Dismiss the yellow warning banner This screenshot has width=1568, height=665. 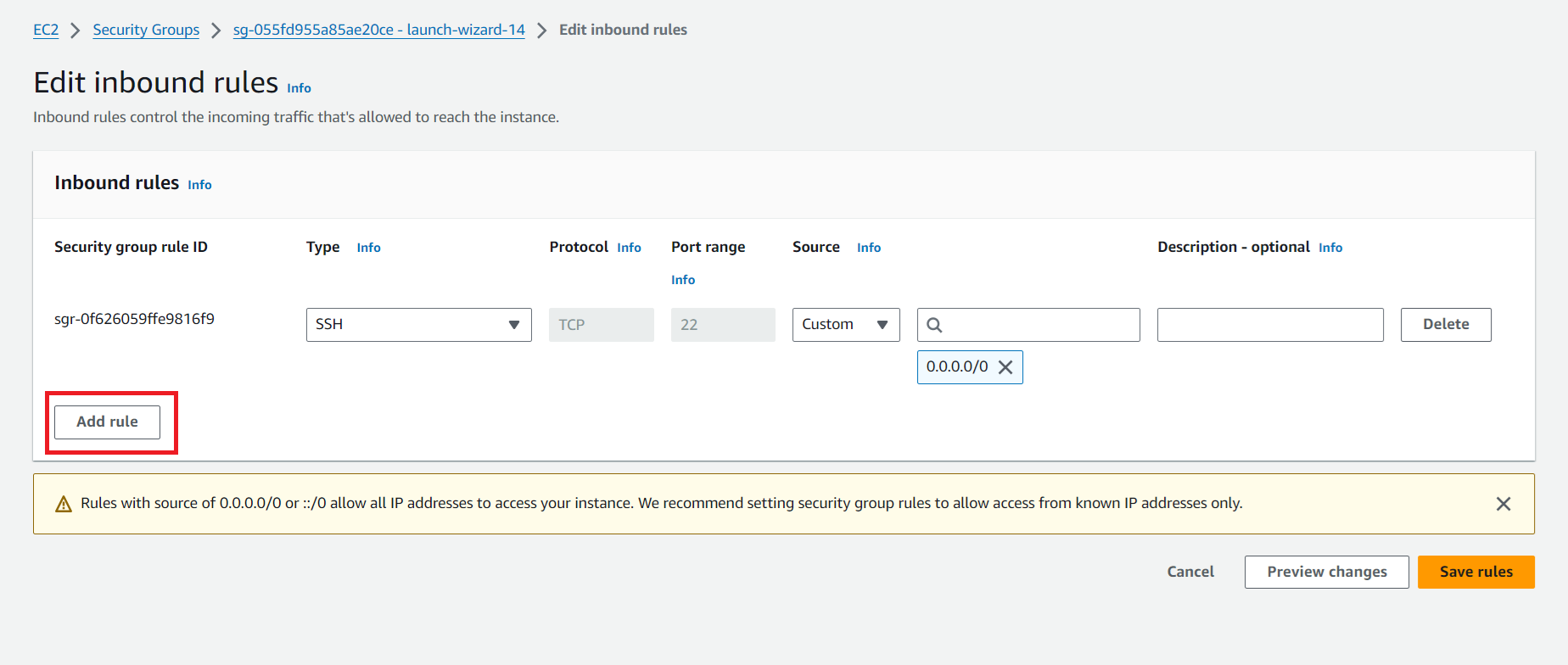click(1503, 504)
